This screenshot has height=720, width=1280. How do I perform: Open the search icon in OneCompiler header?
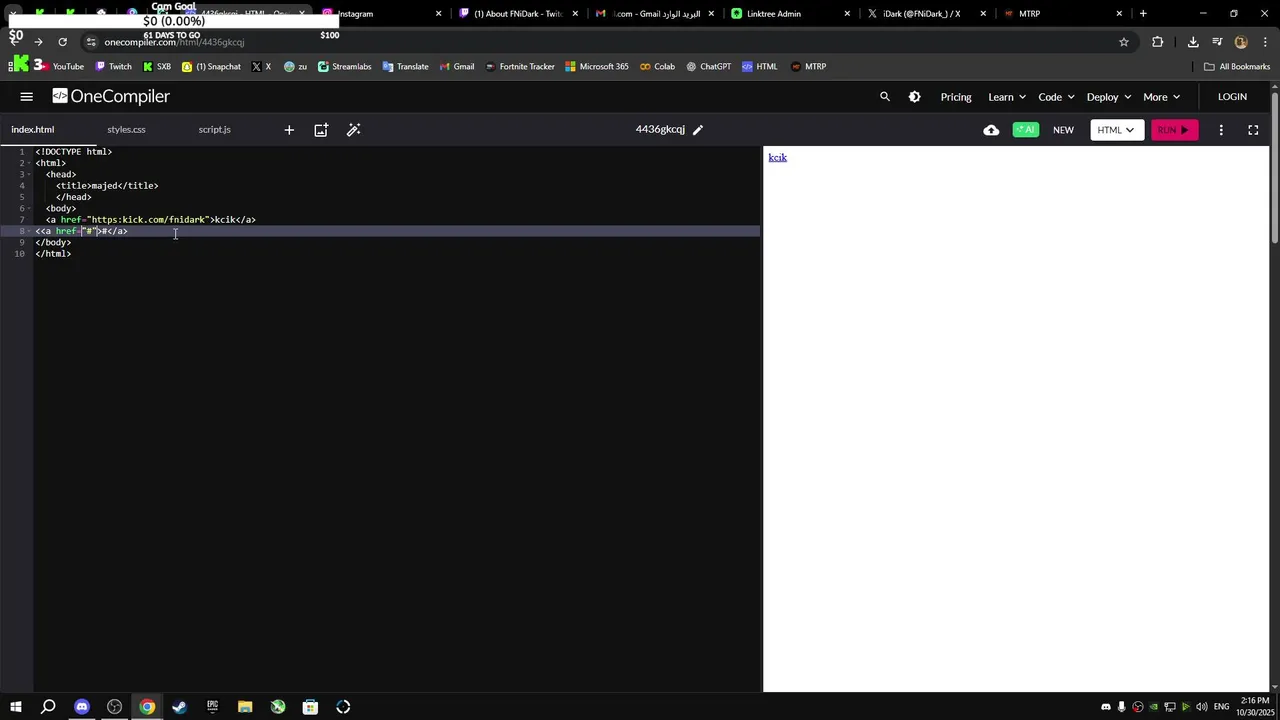click(885, 97)
